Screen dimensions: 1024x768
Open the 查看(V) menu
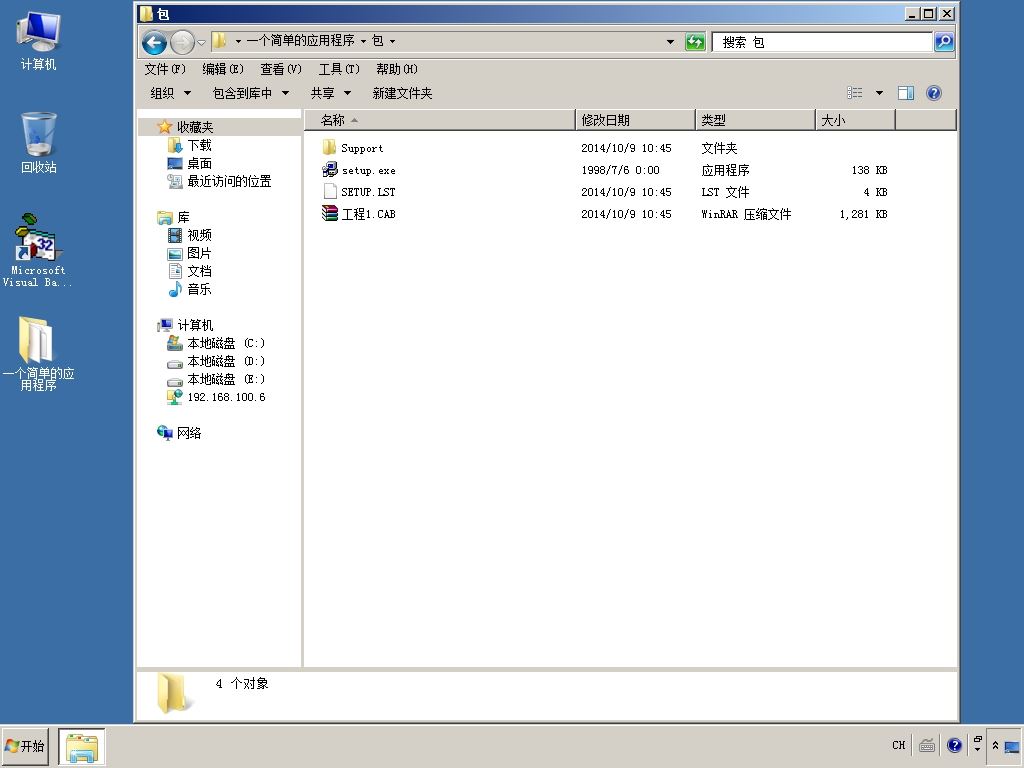coord(281,69)
